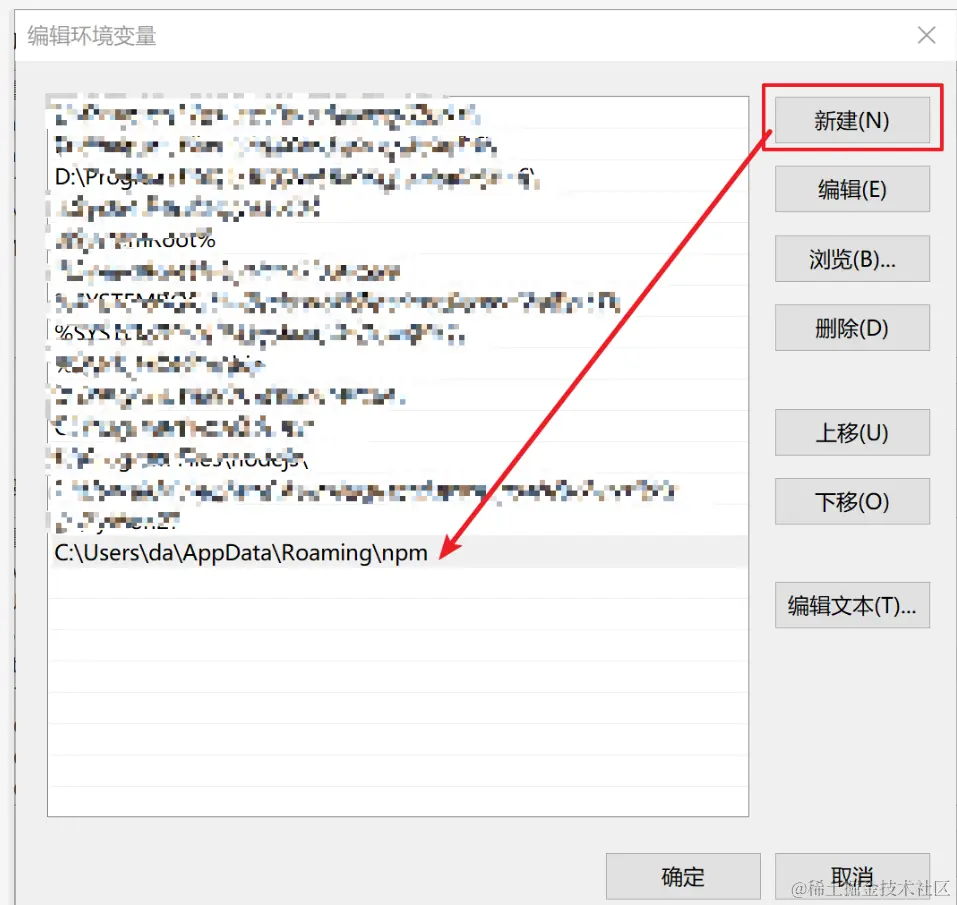Select the path entry ending in nodejs\
This screenshot has height=905, width=957.
pos(398,458)
